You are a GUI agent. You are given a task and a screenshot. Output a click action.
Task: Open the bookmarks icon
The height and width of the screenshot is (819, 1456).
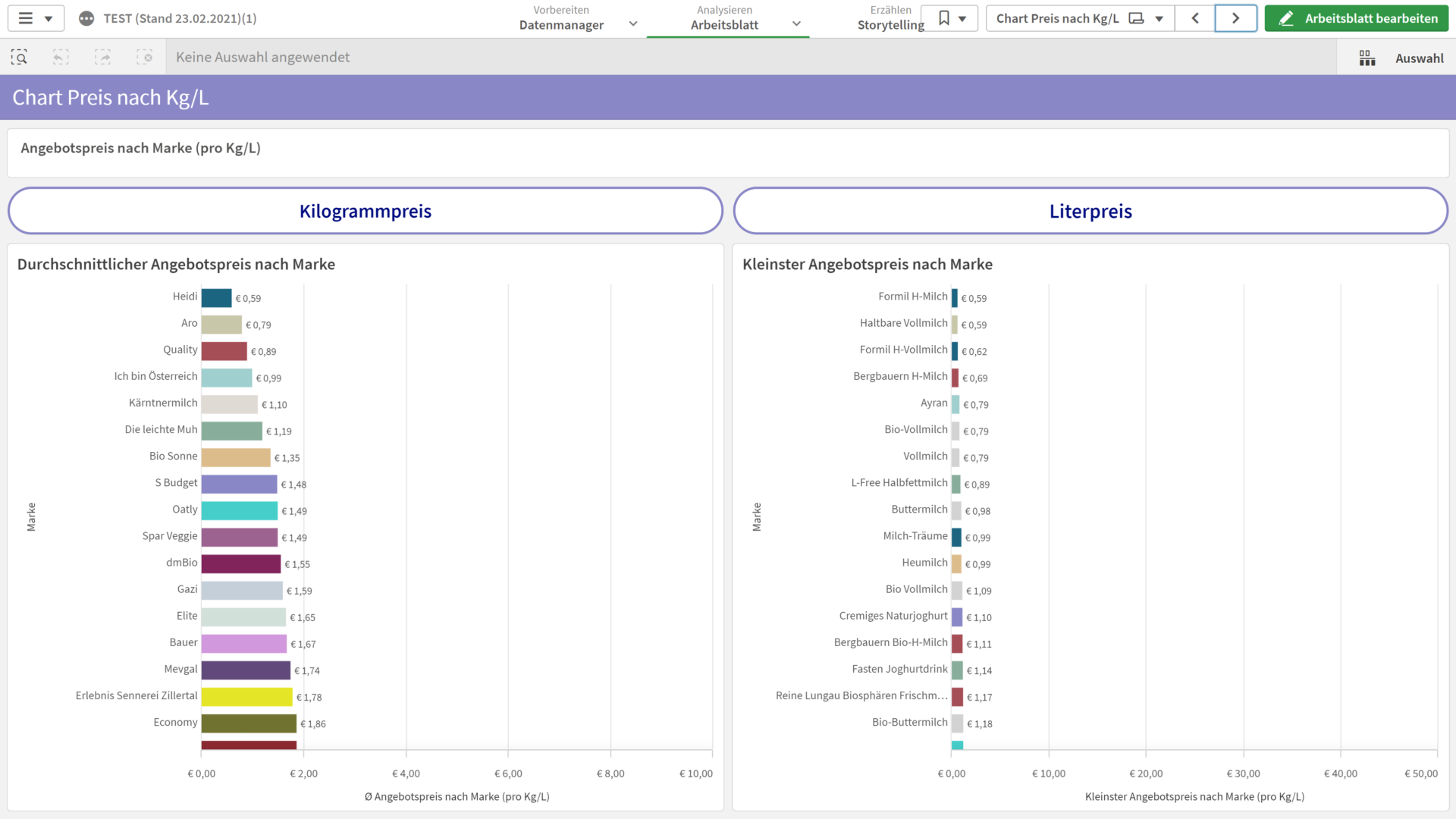[x=943, y=18]
